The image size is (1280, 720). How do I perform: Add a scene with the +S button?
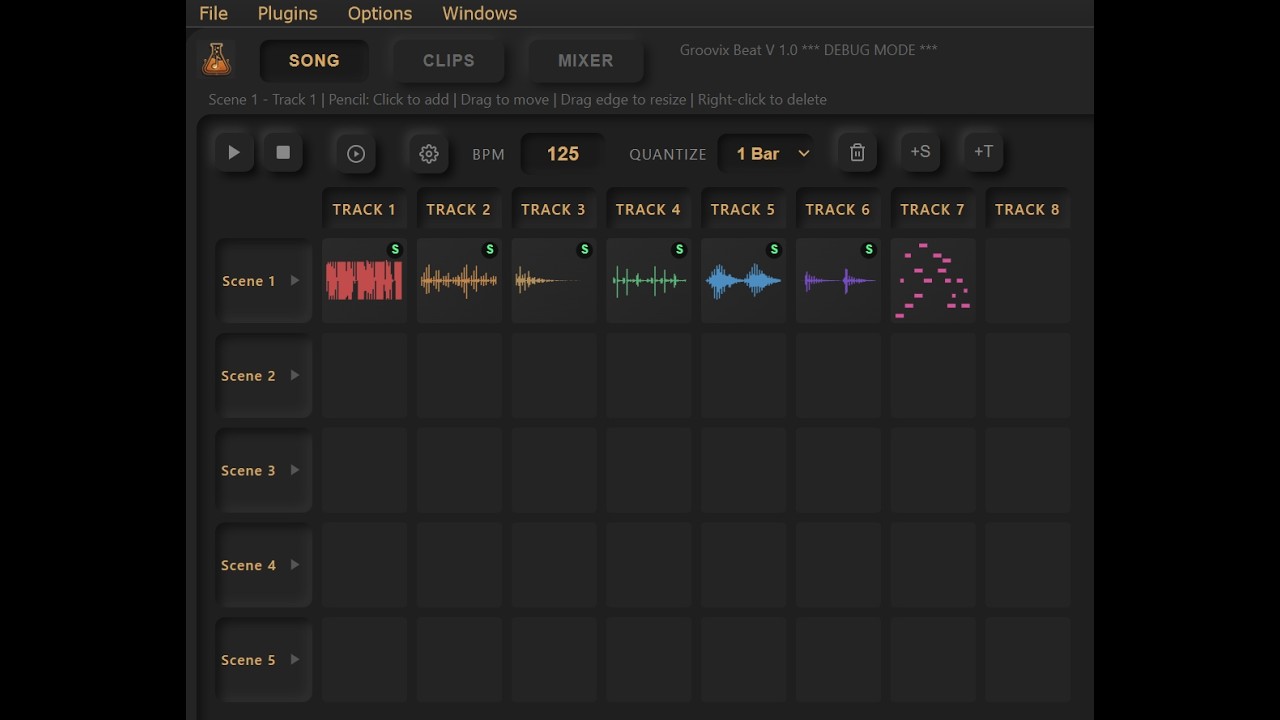click(920, 152)
